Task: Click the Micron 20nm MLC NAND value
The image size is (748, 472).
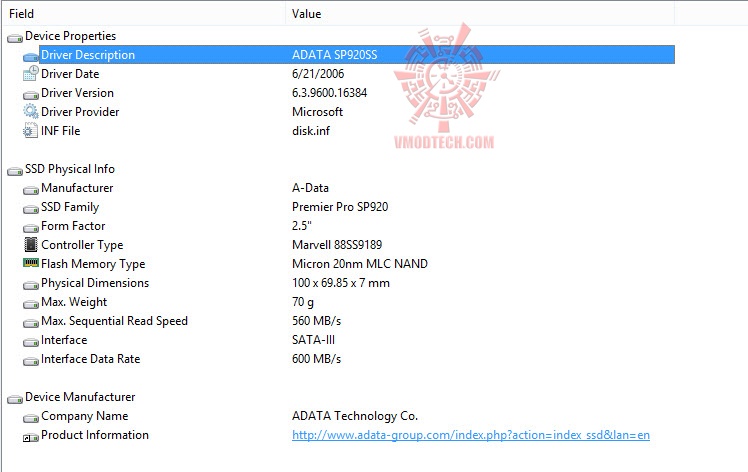Action: pyautogui.click(x=360, y=264)
